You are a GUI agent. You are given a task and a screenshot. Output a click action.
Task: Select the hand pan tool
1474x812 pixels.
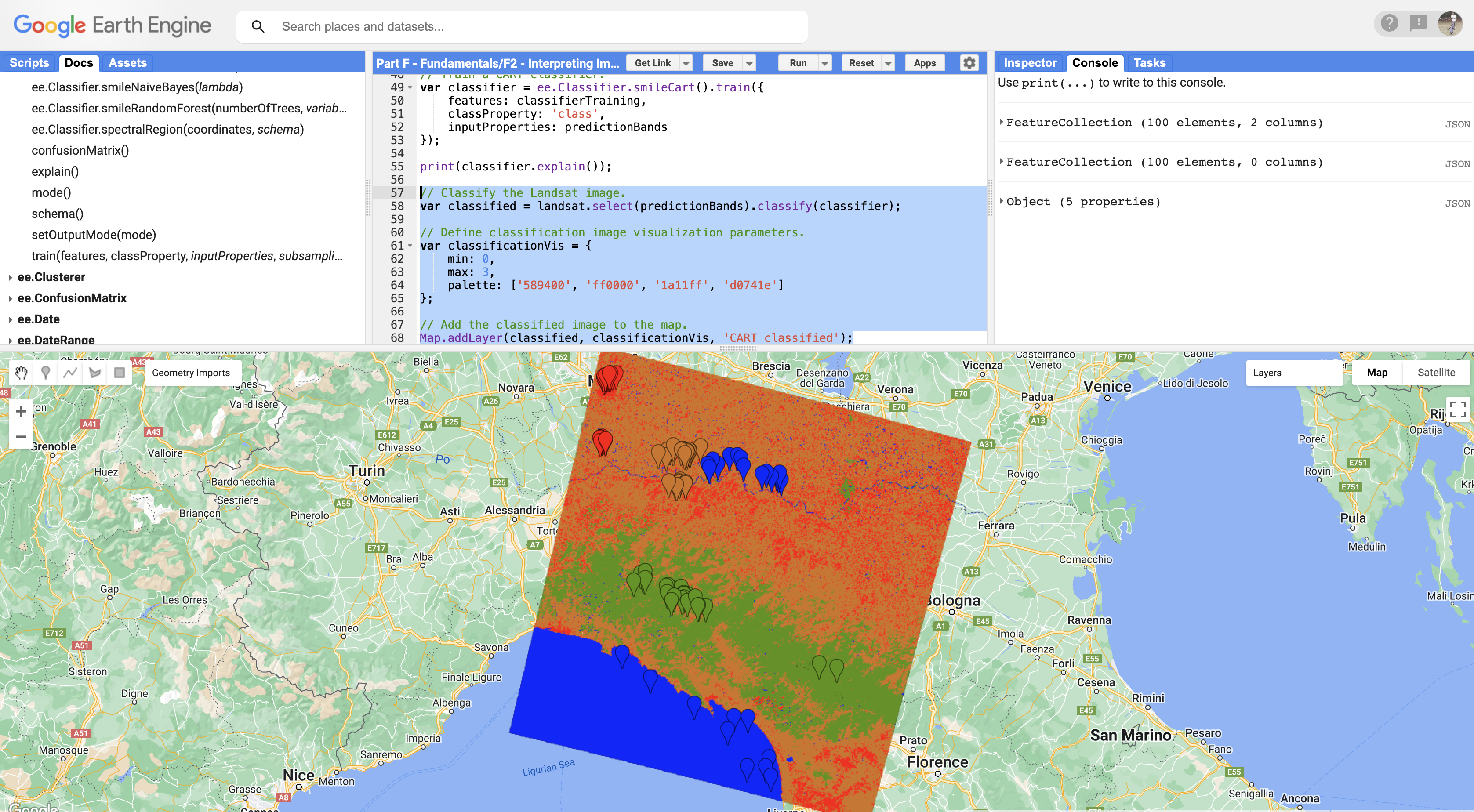coord(21,373)
